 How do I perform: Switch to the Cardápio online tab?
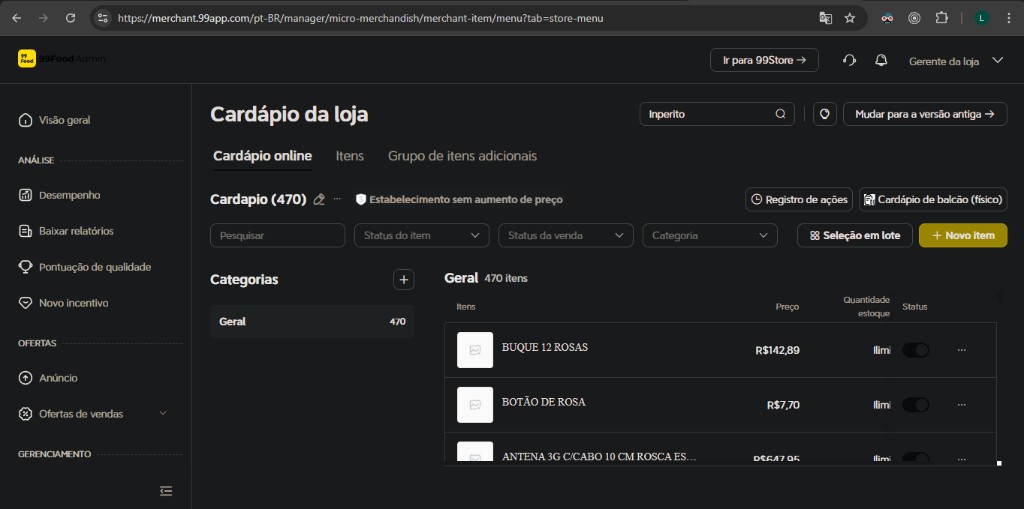[263, 156]
